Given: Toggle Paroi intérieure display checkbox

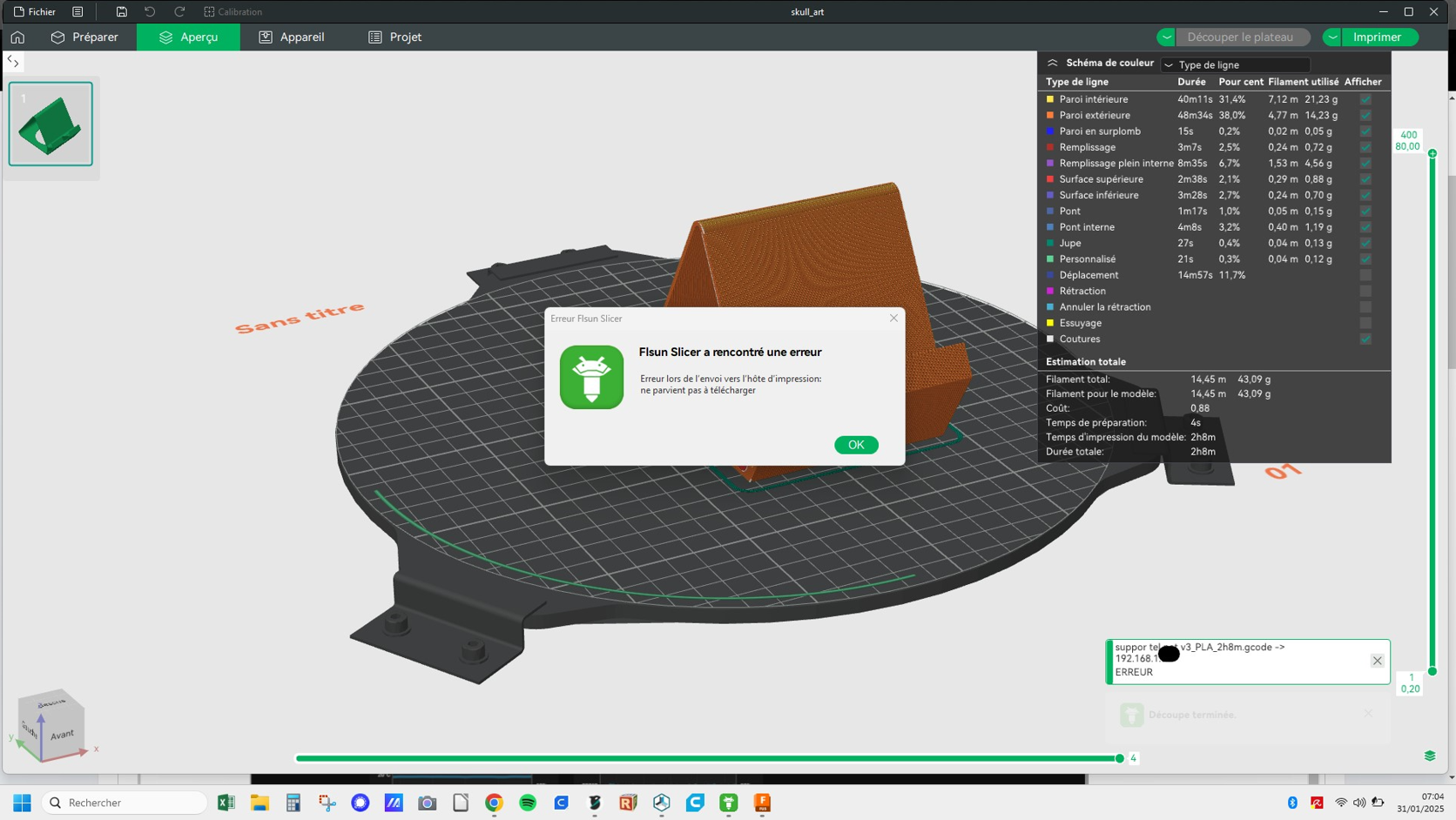Looking at the screenshot, I should (1365, 99).
